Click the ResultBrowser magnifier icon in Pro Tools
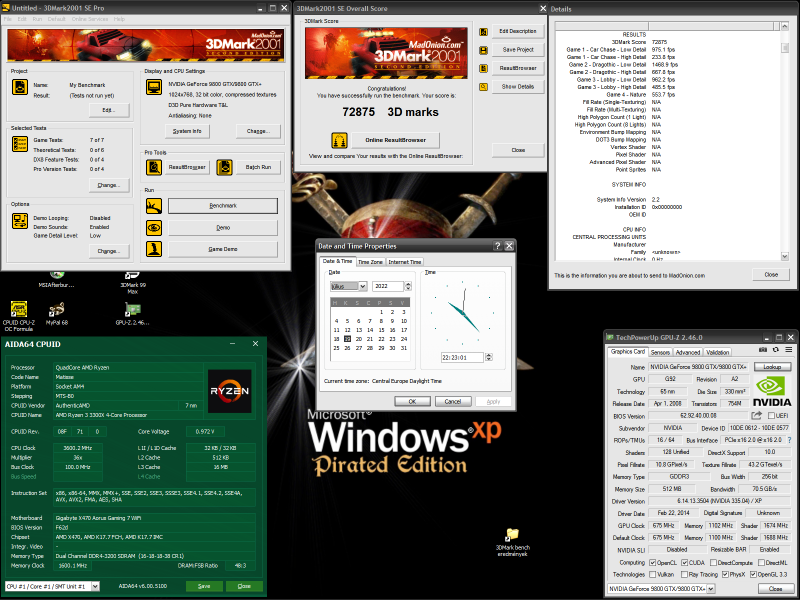This screenshot has height=600, width=800. tap(154, 167)
